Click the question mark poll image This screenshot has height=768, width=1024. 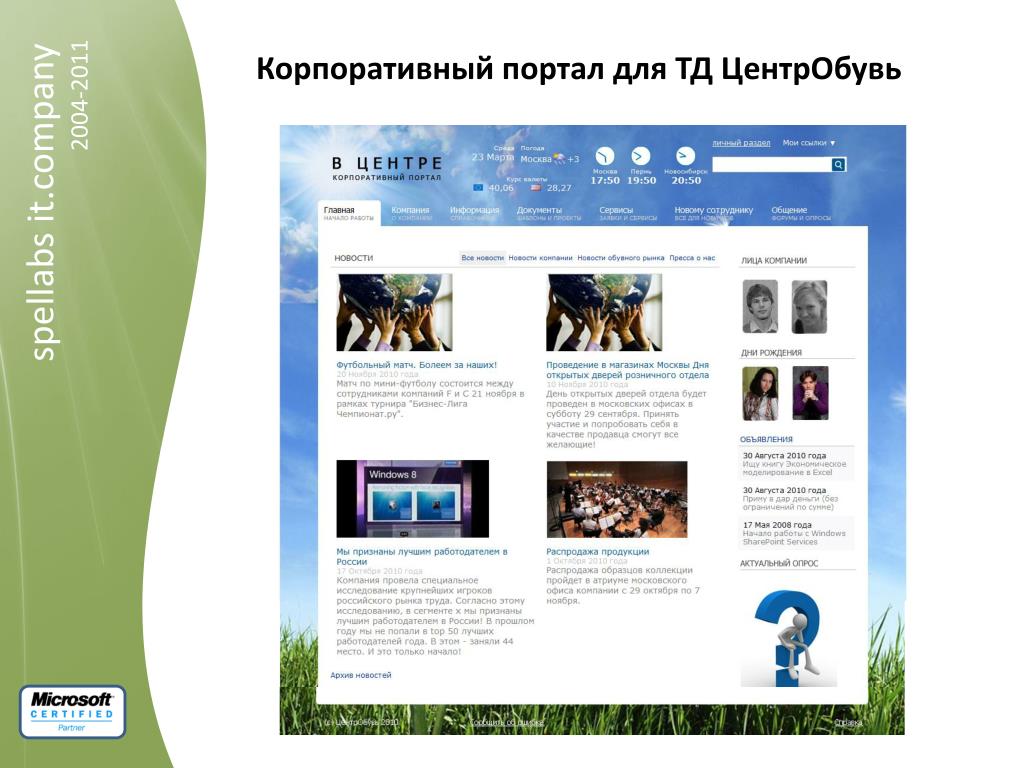pyautogui.click(x=789, y=637)
